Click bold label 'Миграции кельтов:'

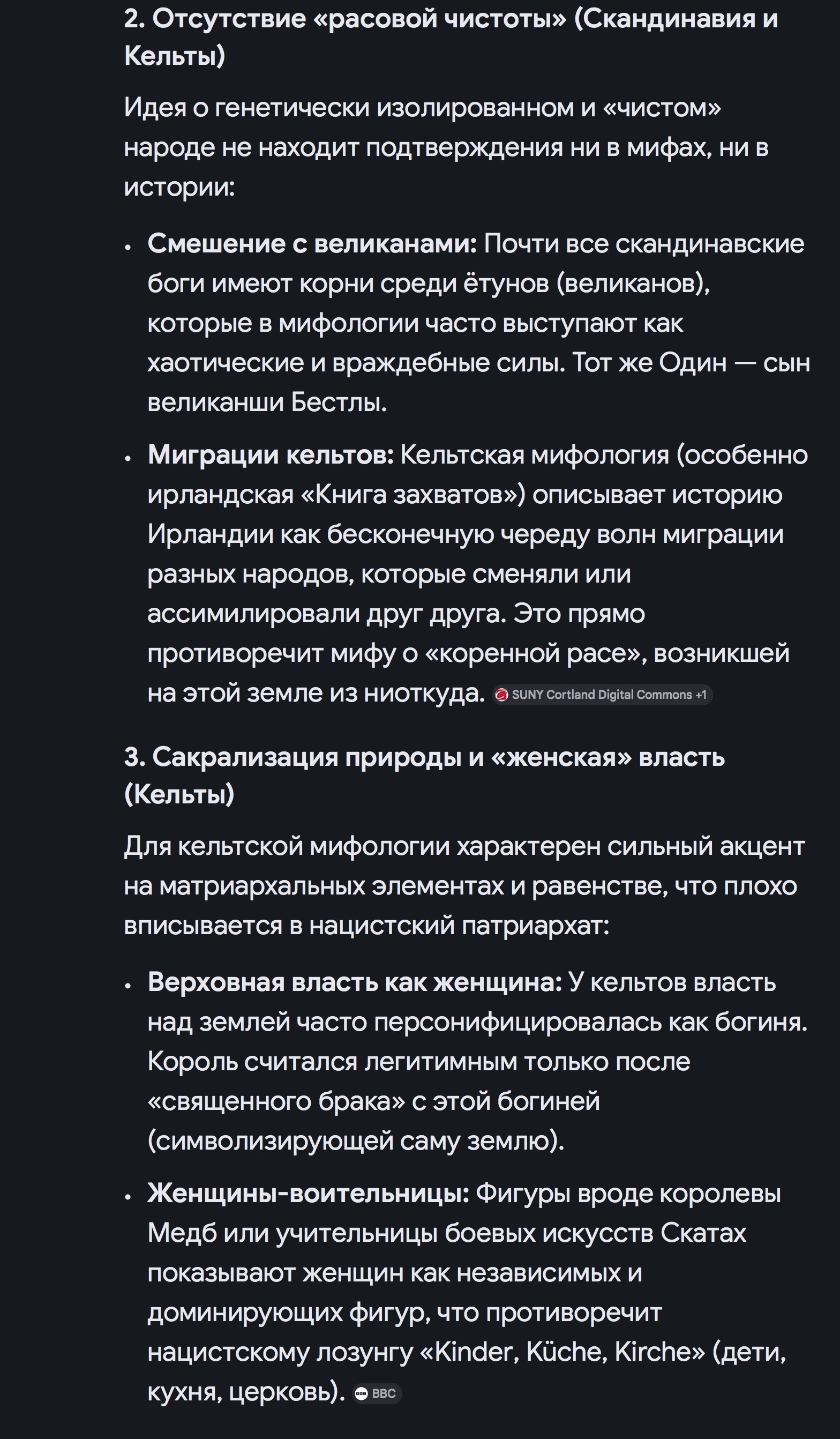point(271,455)
